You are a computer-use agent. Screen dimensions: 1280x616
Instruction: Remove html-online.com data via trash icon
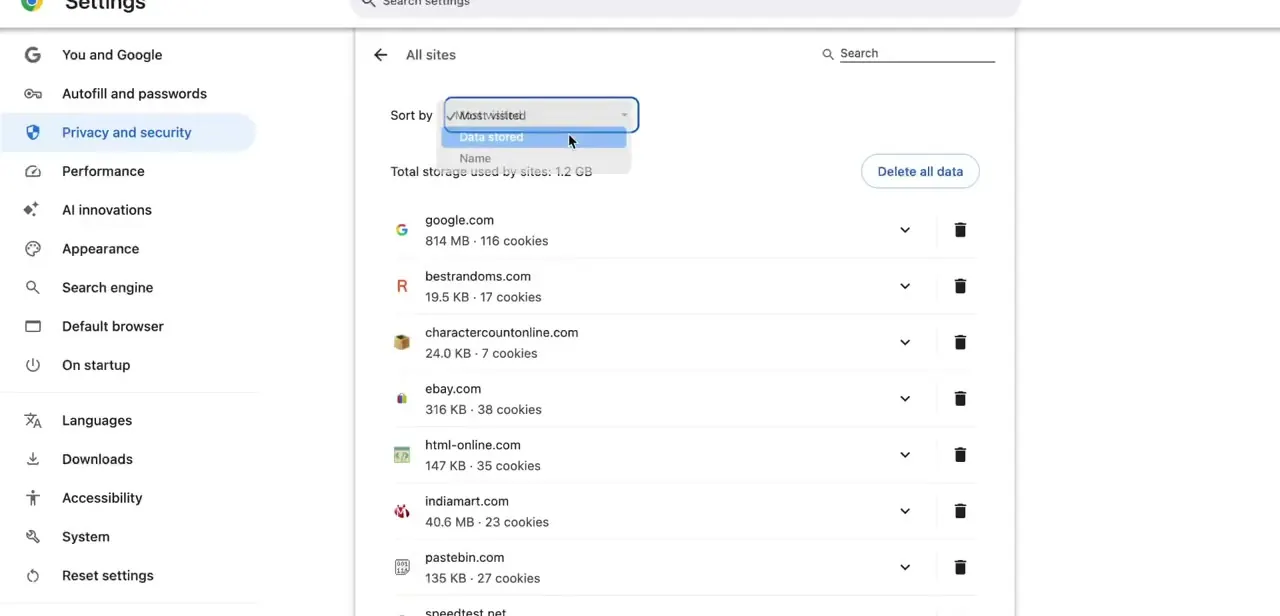point(960,455)
